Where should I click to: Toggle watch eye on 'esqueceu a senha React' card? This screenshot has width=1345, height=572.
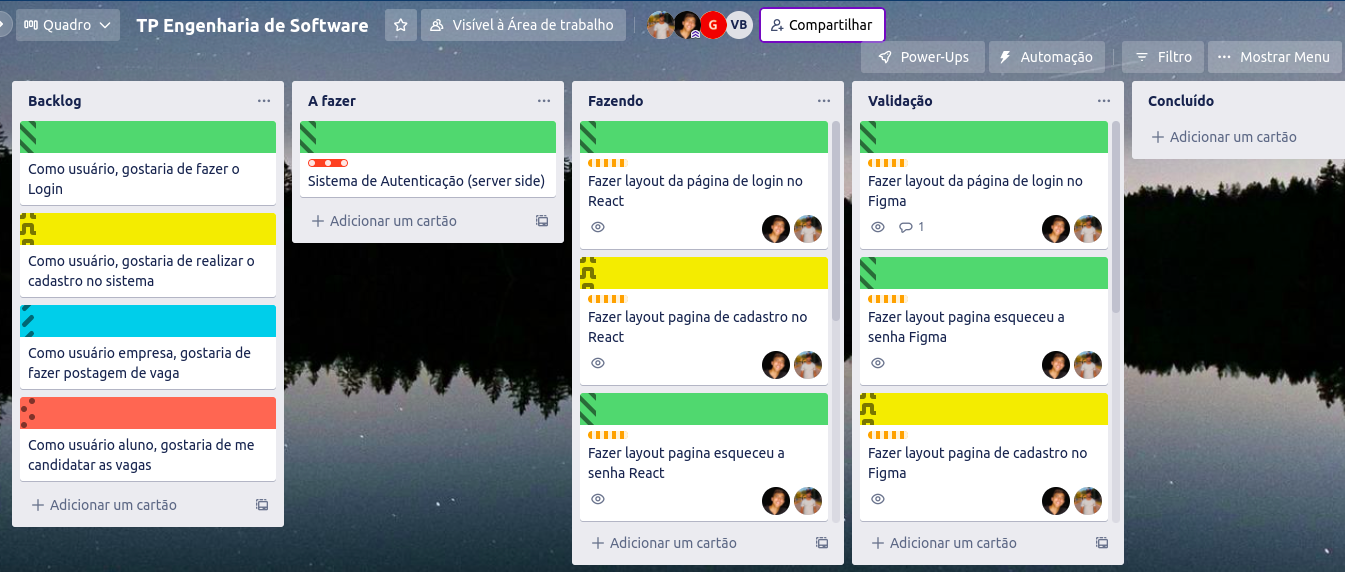click(x=598, y=499)
